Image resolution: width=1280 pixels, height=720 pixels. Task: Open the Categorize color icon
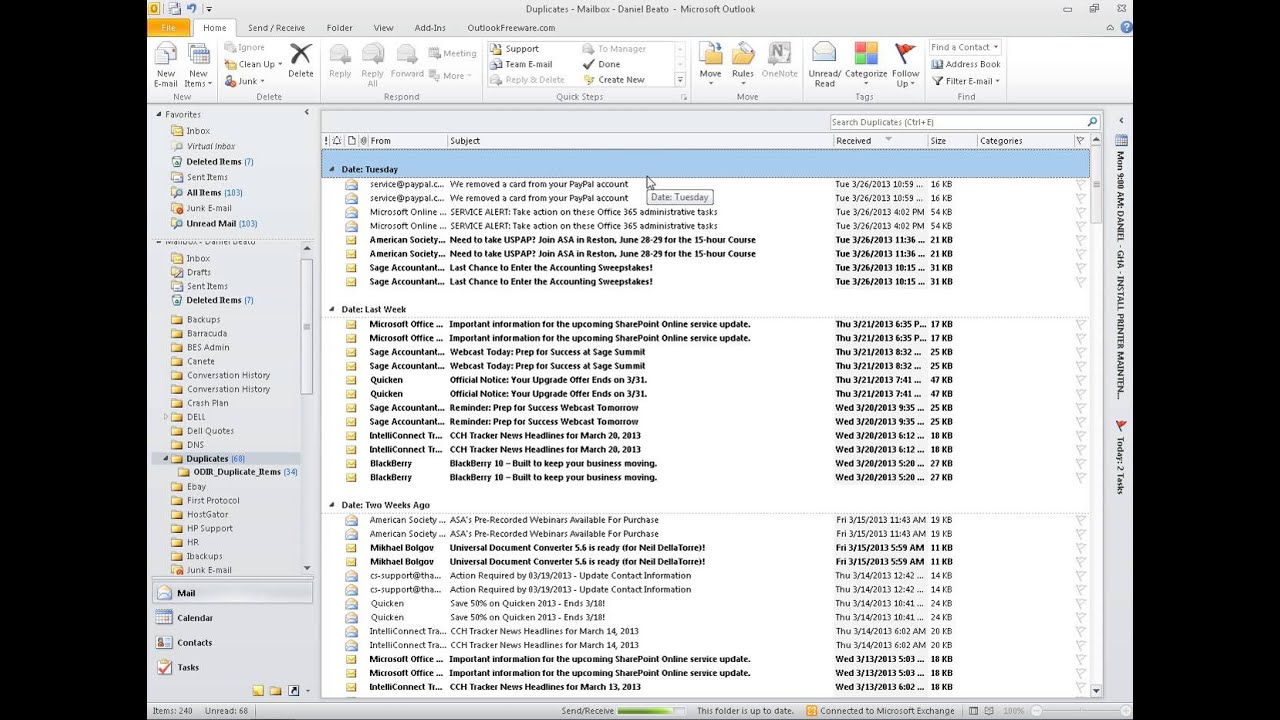[866, 54]
